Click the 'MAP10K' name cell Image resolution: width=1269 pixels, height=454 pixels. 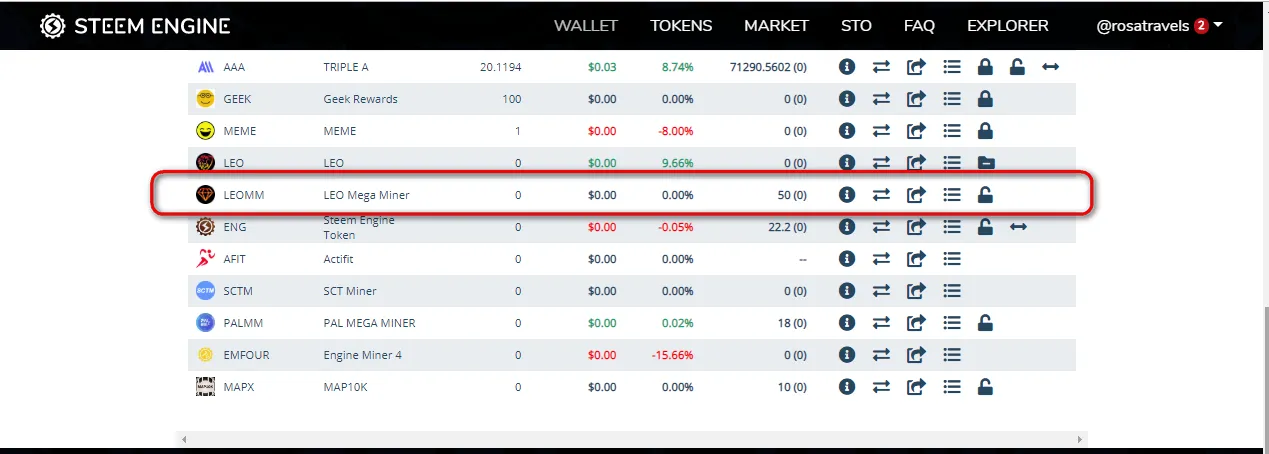pyautogui.click(x=347, y=387)
